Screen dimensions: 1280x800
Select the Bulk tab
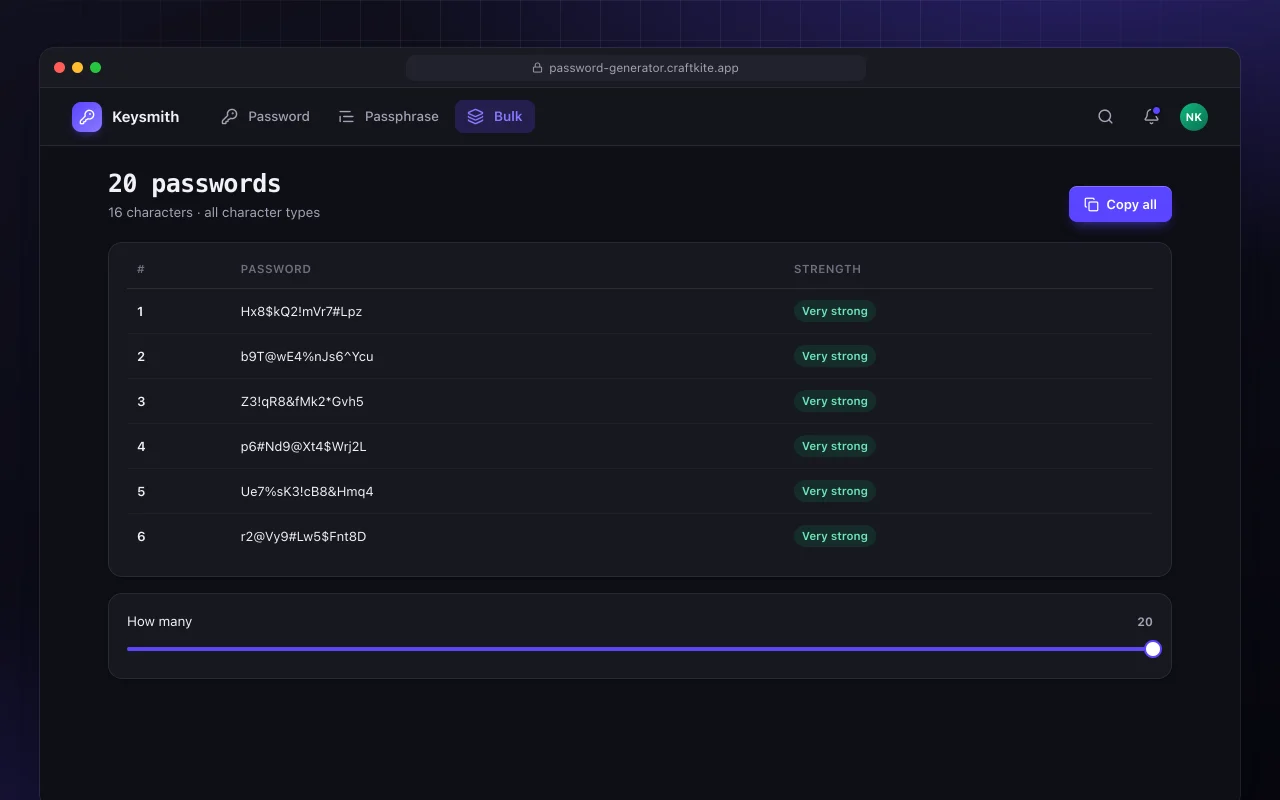tap(495, 117)
